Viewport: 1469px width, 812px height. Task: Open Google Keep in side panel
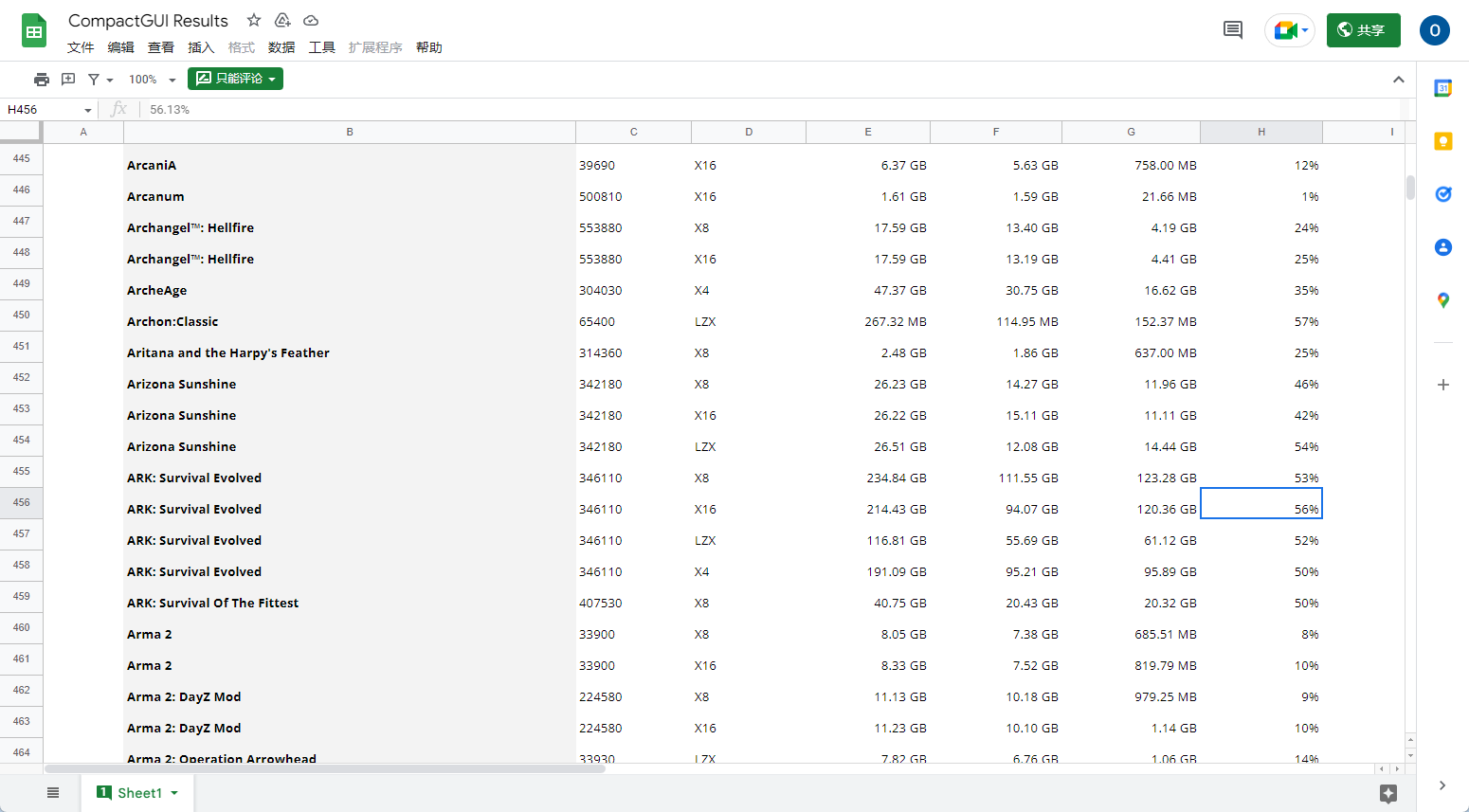1442,141
